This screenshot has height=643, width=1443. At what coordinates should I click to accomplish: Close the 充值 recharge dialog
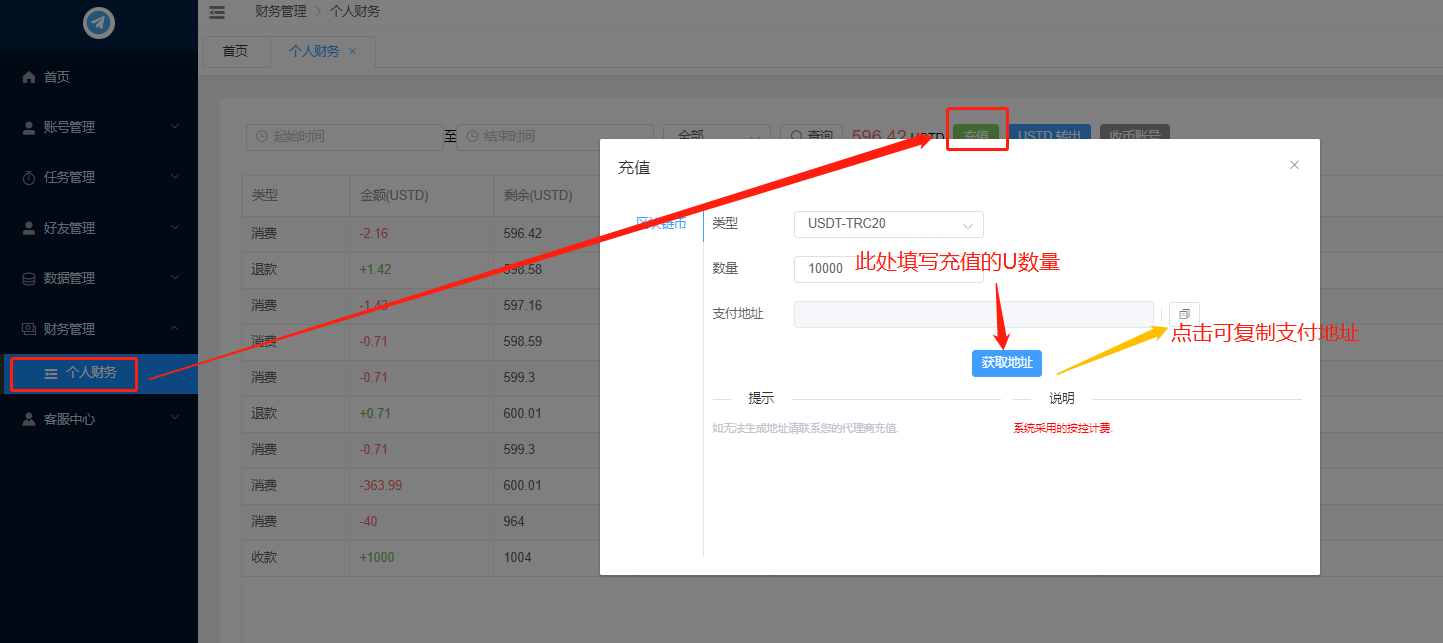(1294, 165)
